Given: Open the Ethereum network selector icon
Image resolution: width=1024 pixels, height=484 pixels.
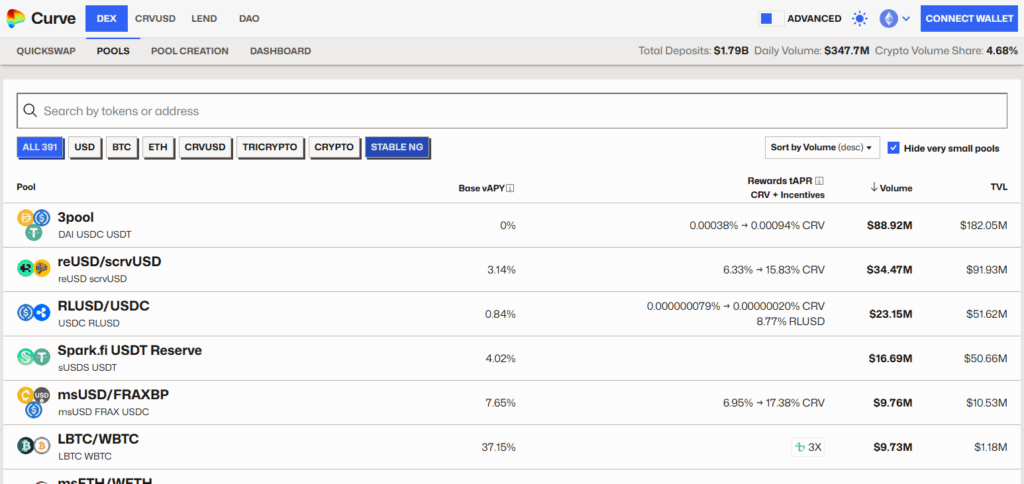Looking at the screenshot, I should point(888,18).
